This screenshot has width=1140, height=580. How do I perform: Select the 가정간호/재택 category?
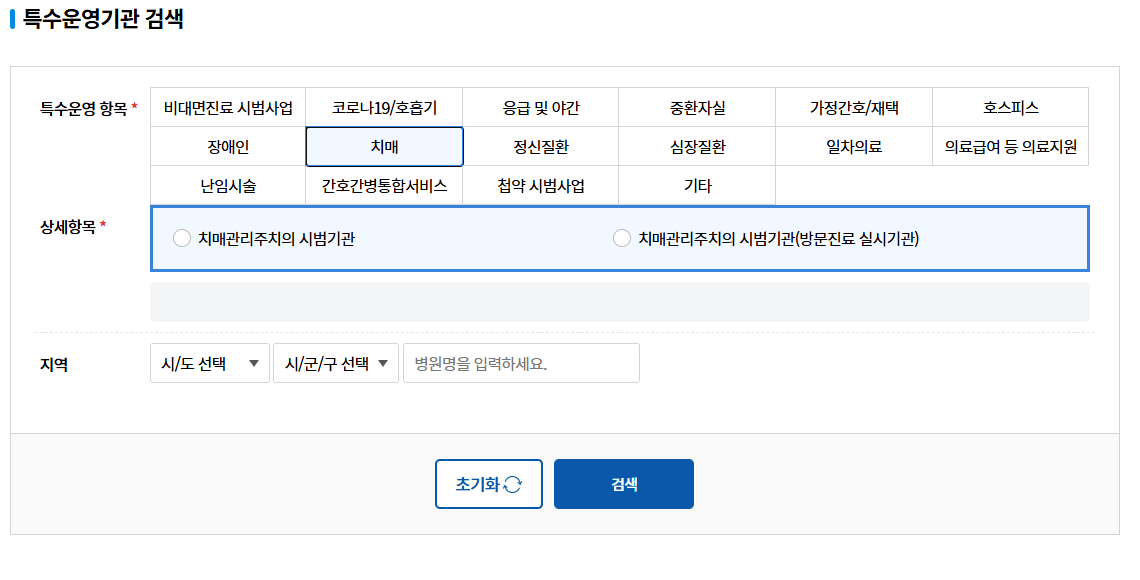[x=854, y=106]
